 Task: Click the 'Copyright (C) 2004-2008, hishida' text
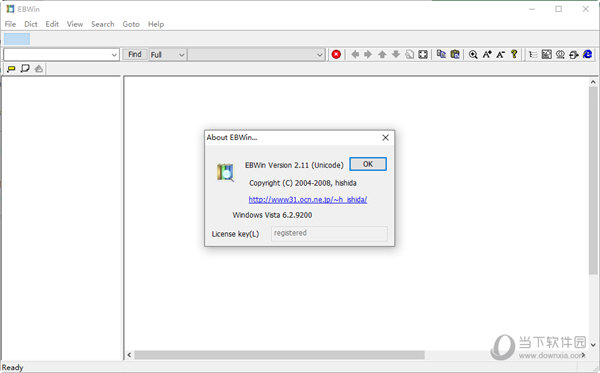coord(303,183)
